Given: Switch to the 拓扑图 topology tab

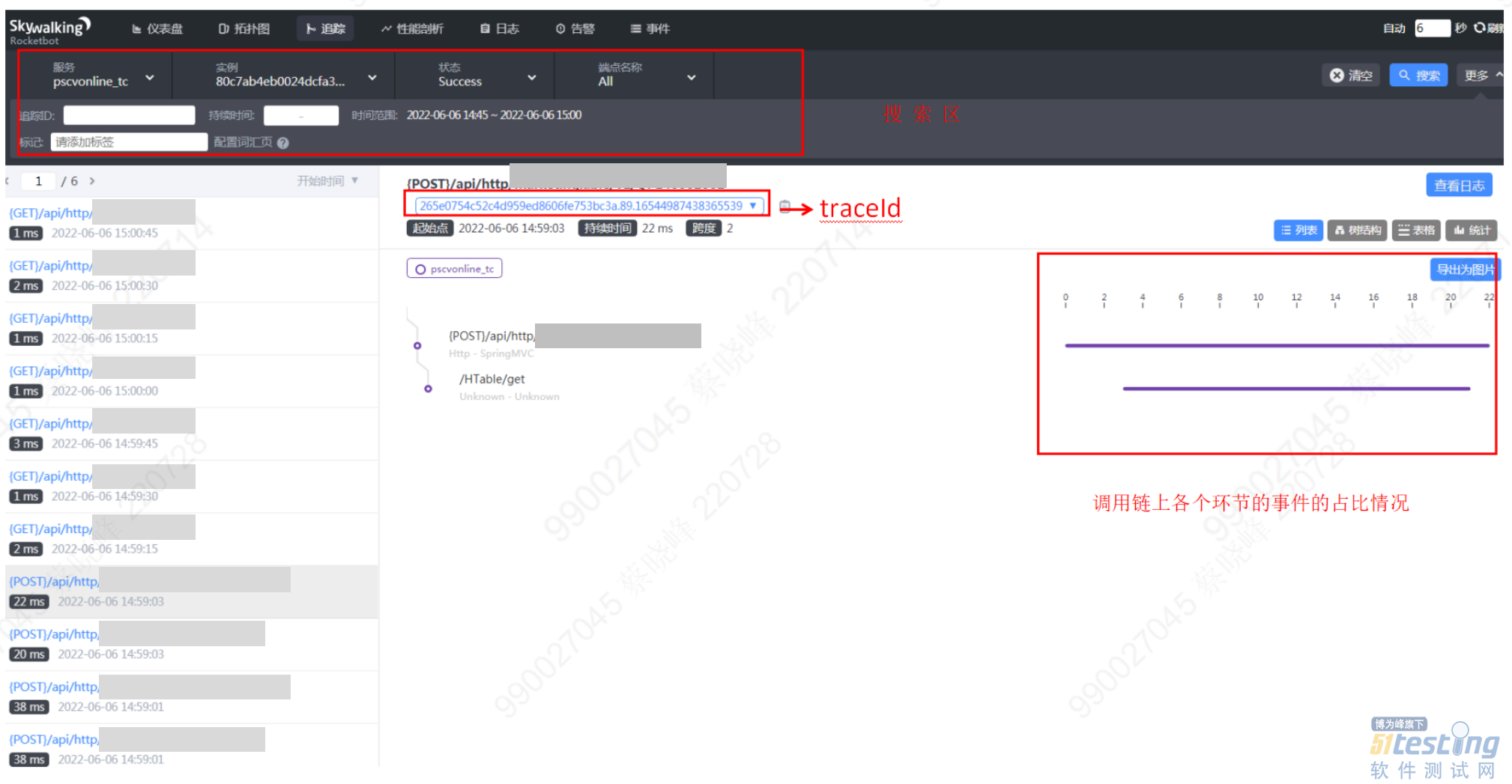Looking at the screenshot, I should (244, 28).
